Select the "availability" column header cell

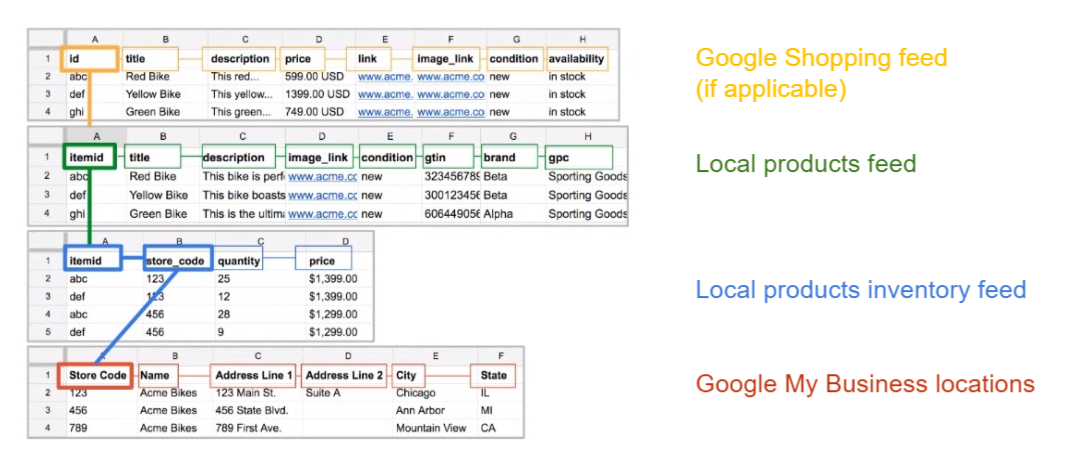[576, 59]
